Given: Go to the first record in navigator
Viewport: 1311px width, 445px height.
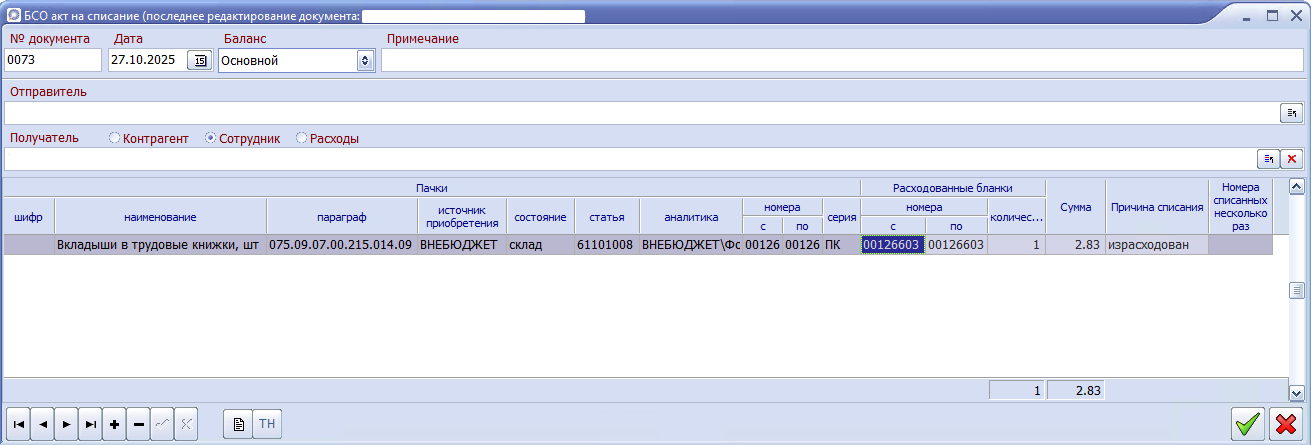Looking at the screenshot, I should click(18, 425).
